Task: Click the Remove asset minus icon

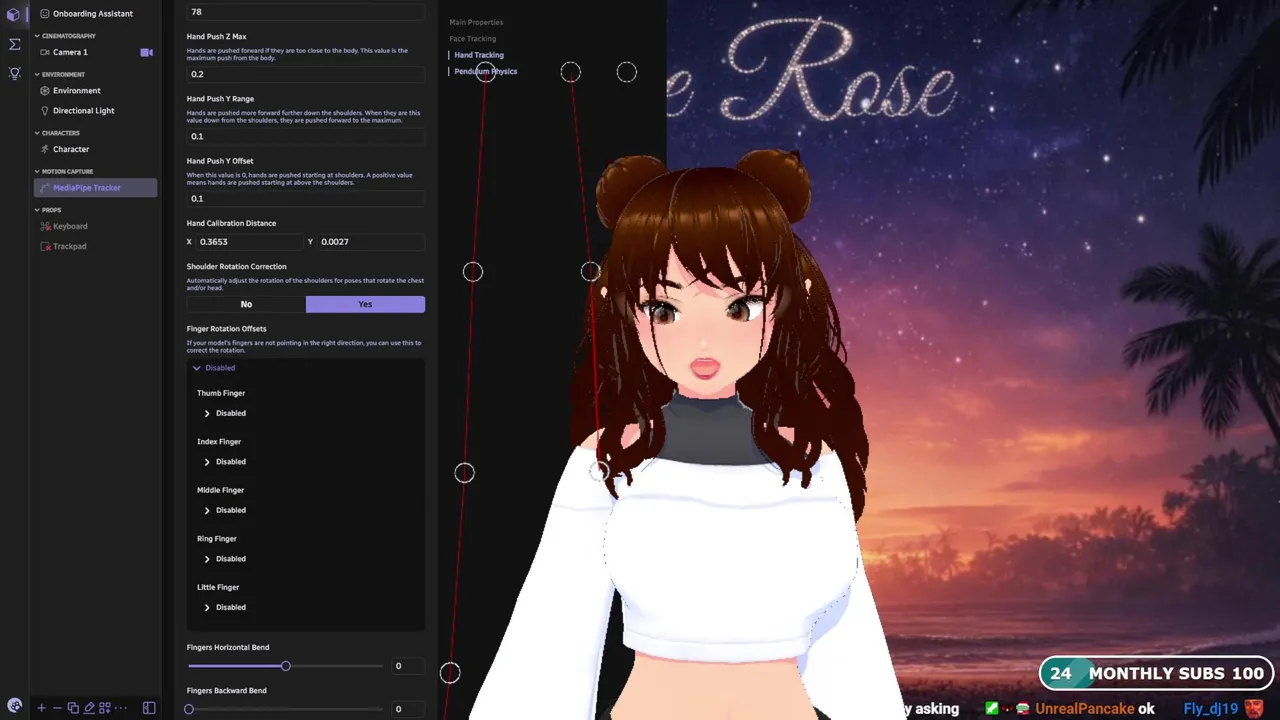Action: [57, 708]
